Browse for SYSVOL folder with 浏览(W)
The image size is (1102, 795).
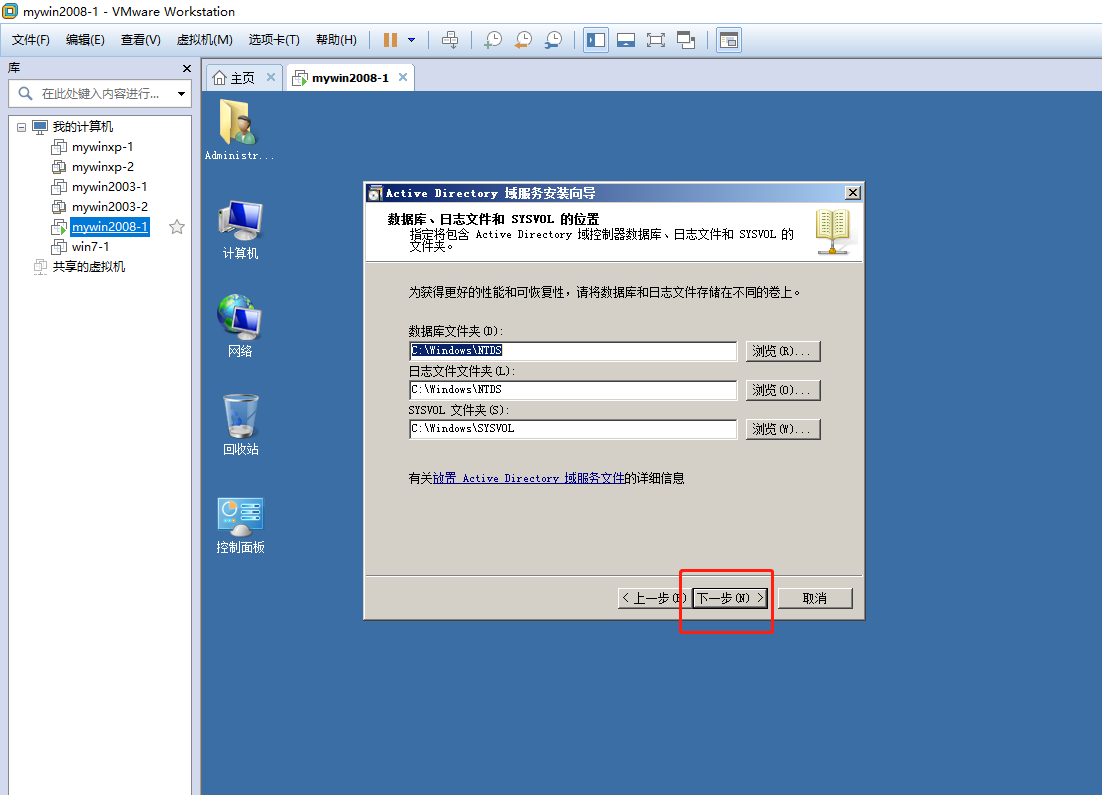[x=783, y=429]
